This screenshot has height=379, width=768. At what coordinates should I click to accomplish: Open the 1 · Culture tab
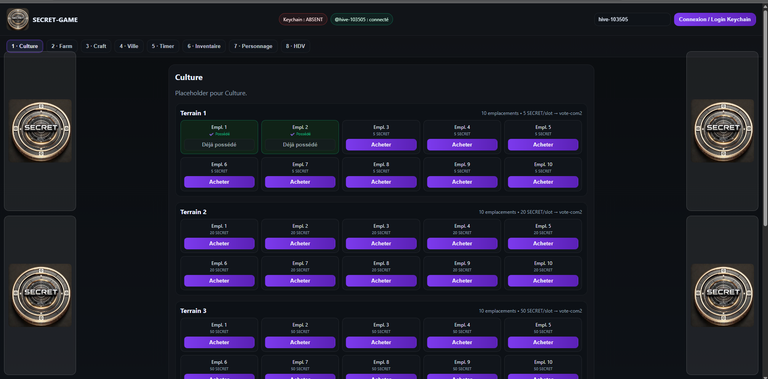click(x=24, y=46)
